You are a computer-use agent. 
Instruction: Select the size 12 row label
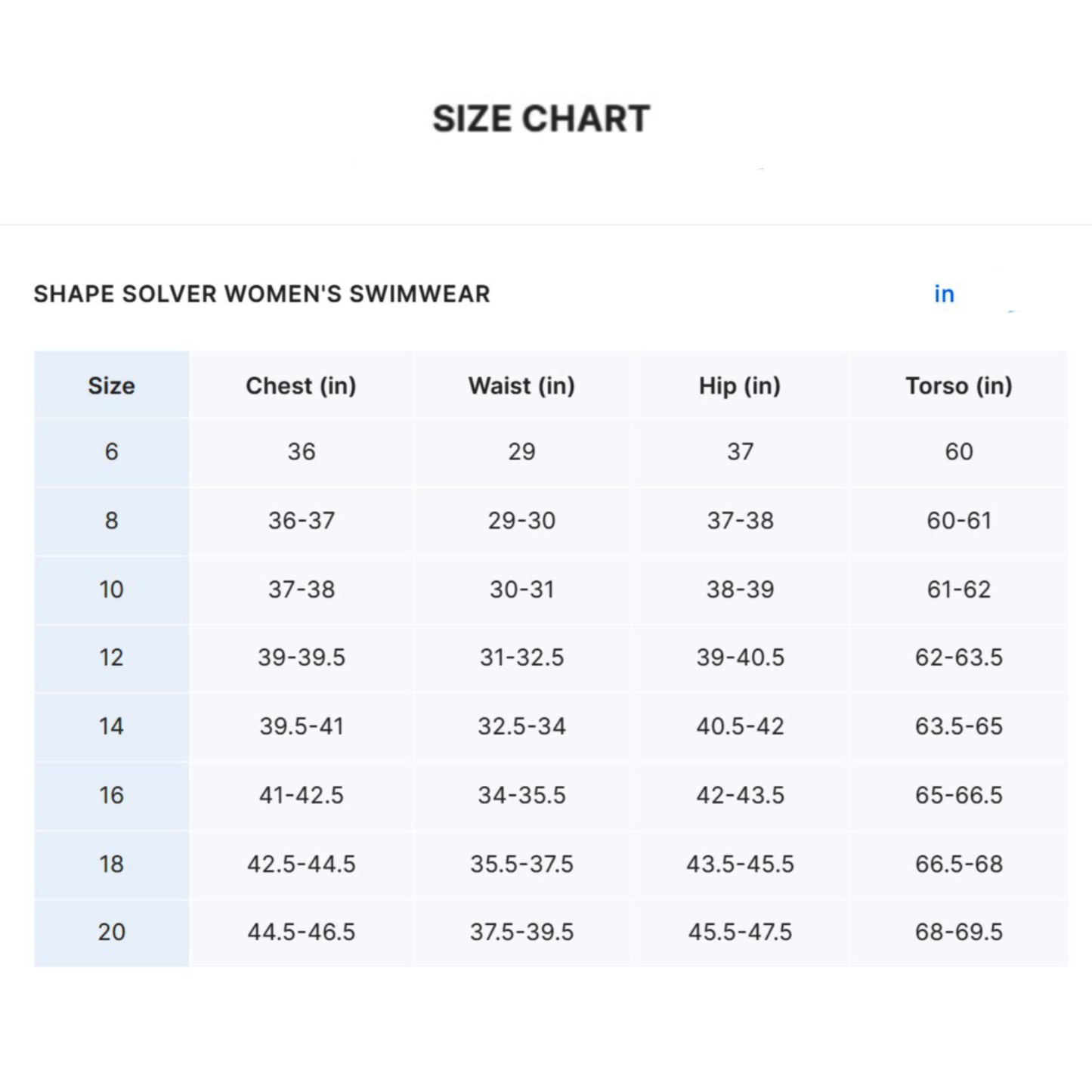[111, 657]
